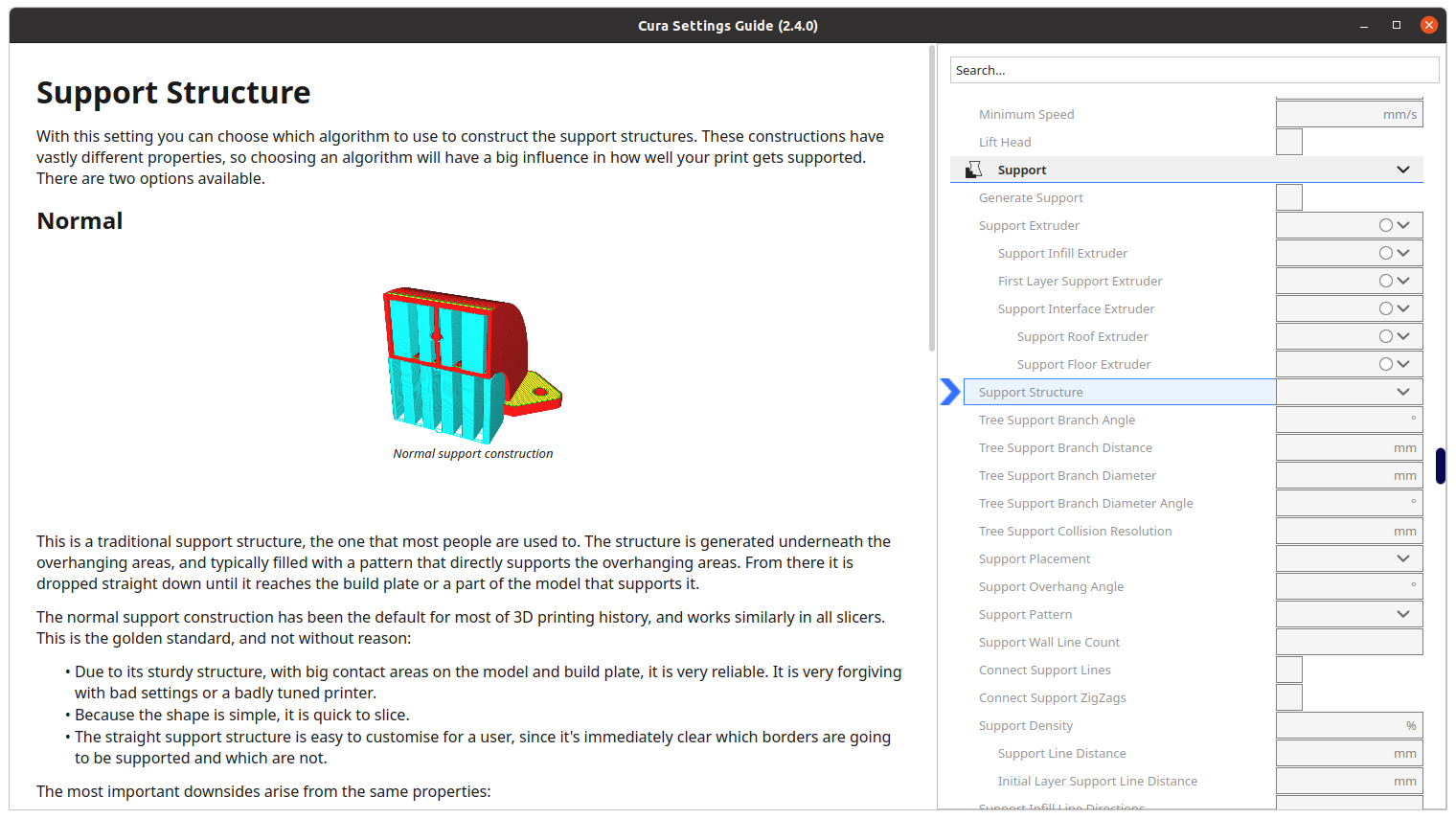Select the Support Density label
The width and height of the screenshot is (1456, 819).
1026,725
